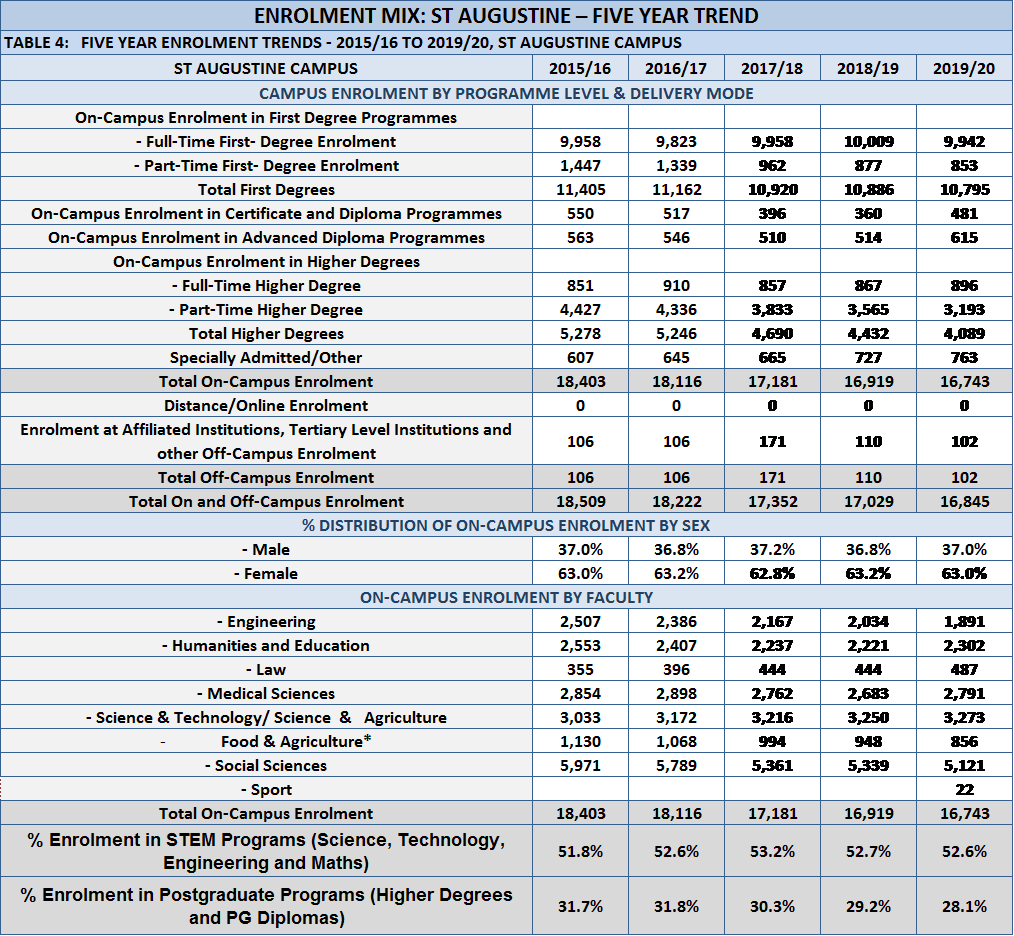Click the 'Part-Time First- Degree Enrolment' row label
This screenshot has height=936, width=1014.
266,166
